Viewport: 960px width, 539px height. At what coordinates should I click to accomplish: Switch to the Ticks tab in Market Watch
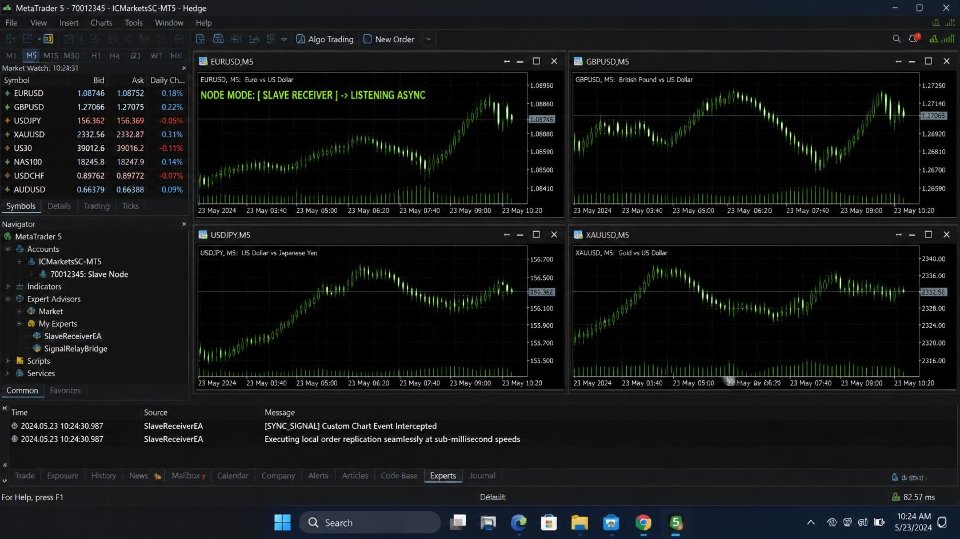pyautogui.click(x=130, y=206)
